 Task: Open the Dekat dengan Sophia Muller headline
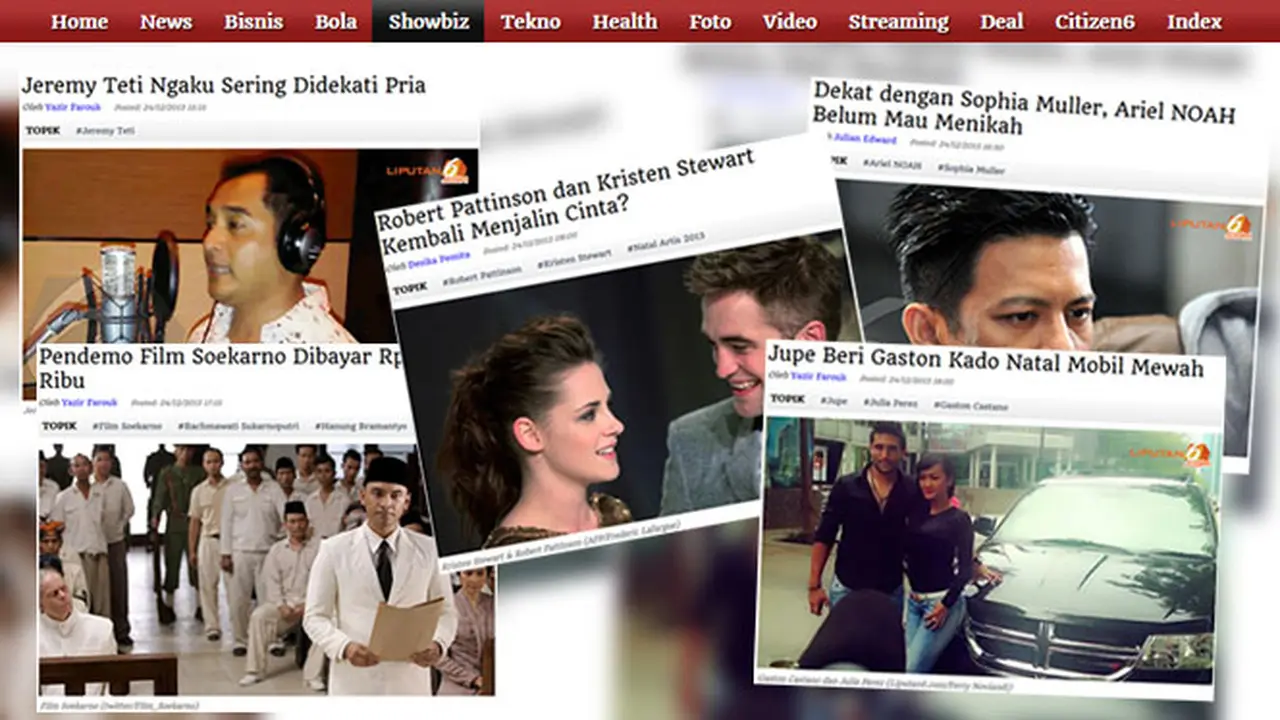[x=1022, y=108]
